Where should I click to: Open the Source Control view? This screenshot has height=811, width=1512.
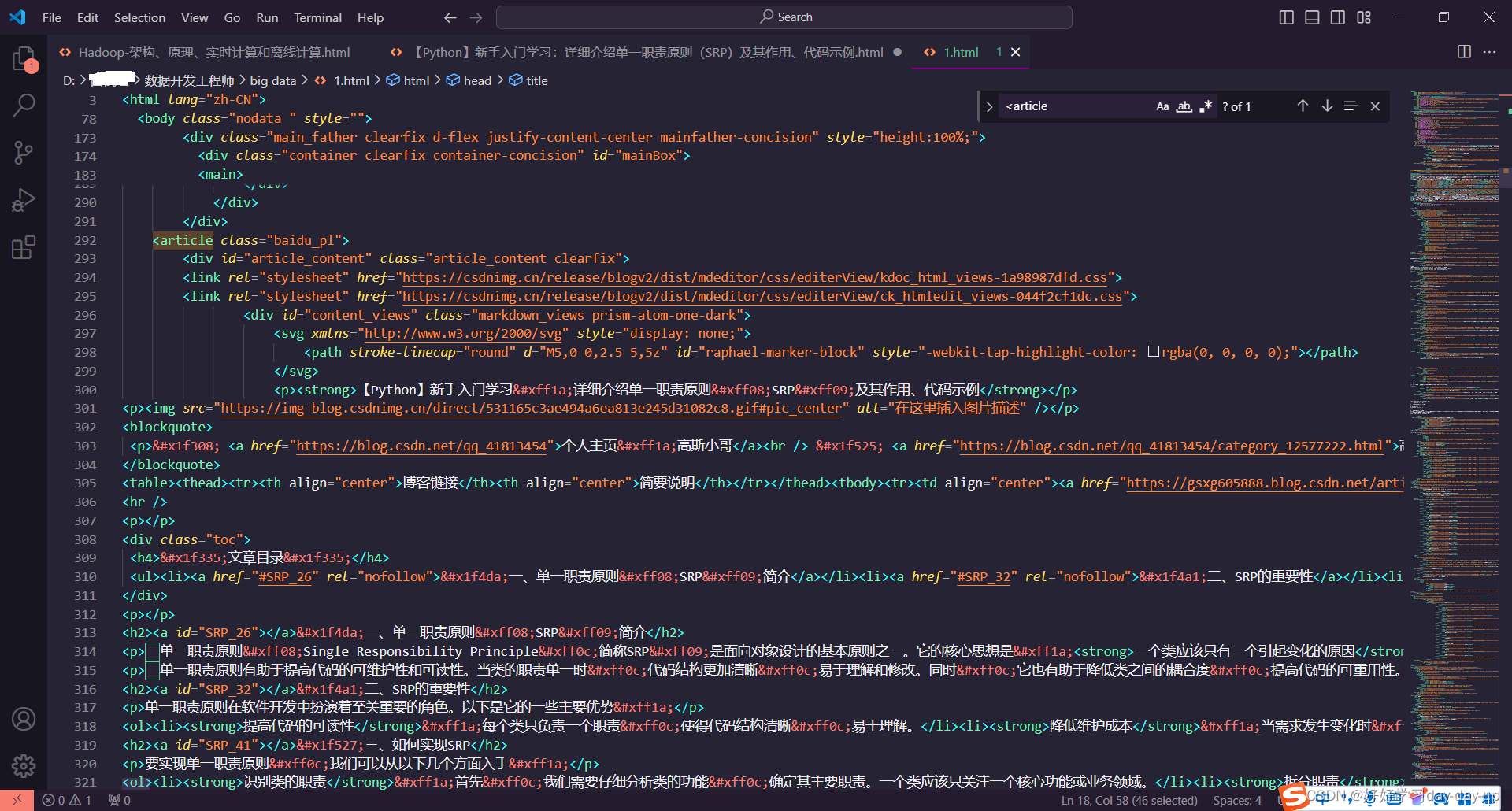24,152
